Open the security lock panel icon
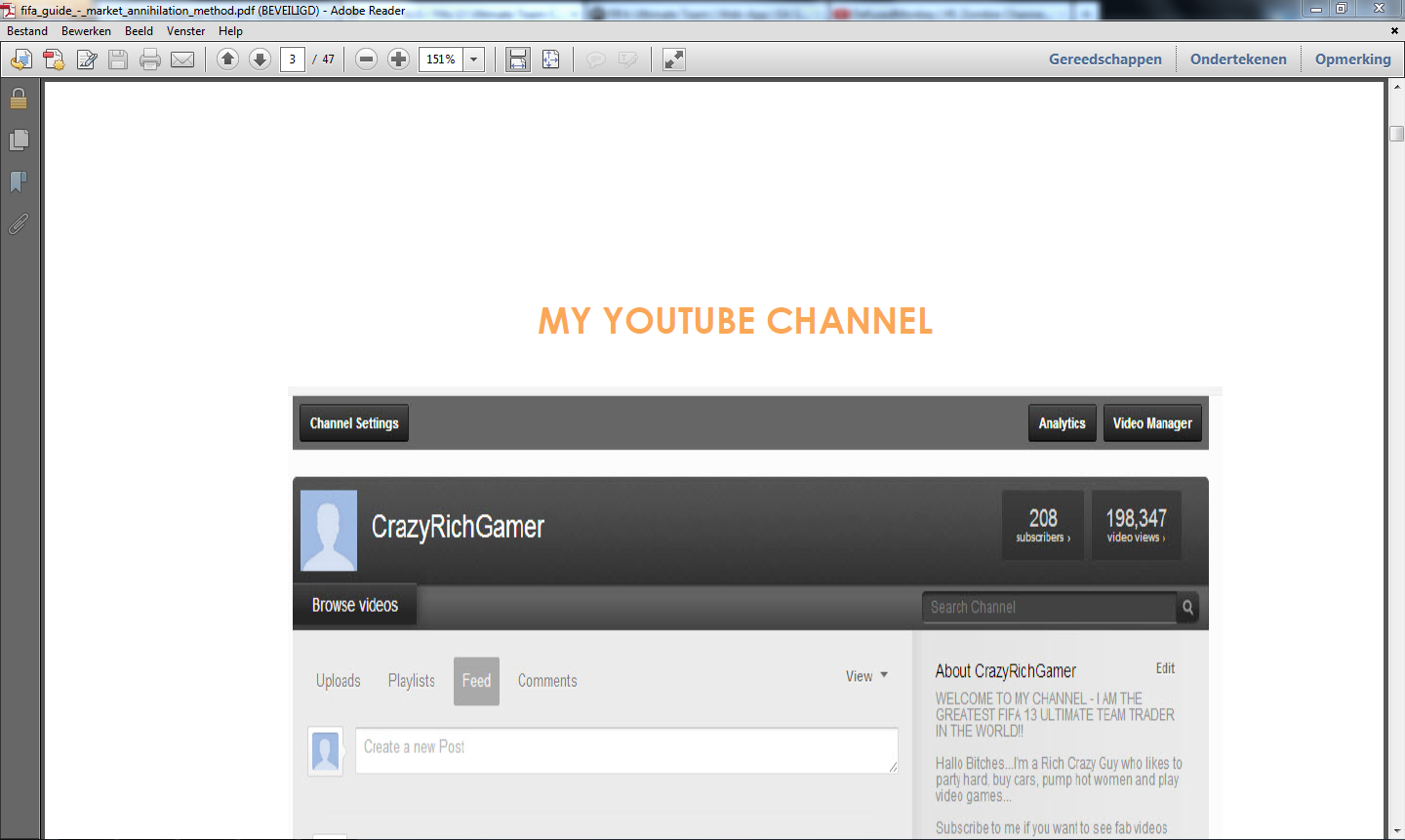The height and width of the screenshot is (840, 1405). [x=19, y=99]
